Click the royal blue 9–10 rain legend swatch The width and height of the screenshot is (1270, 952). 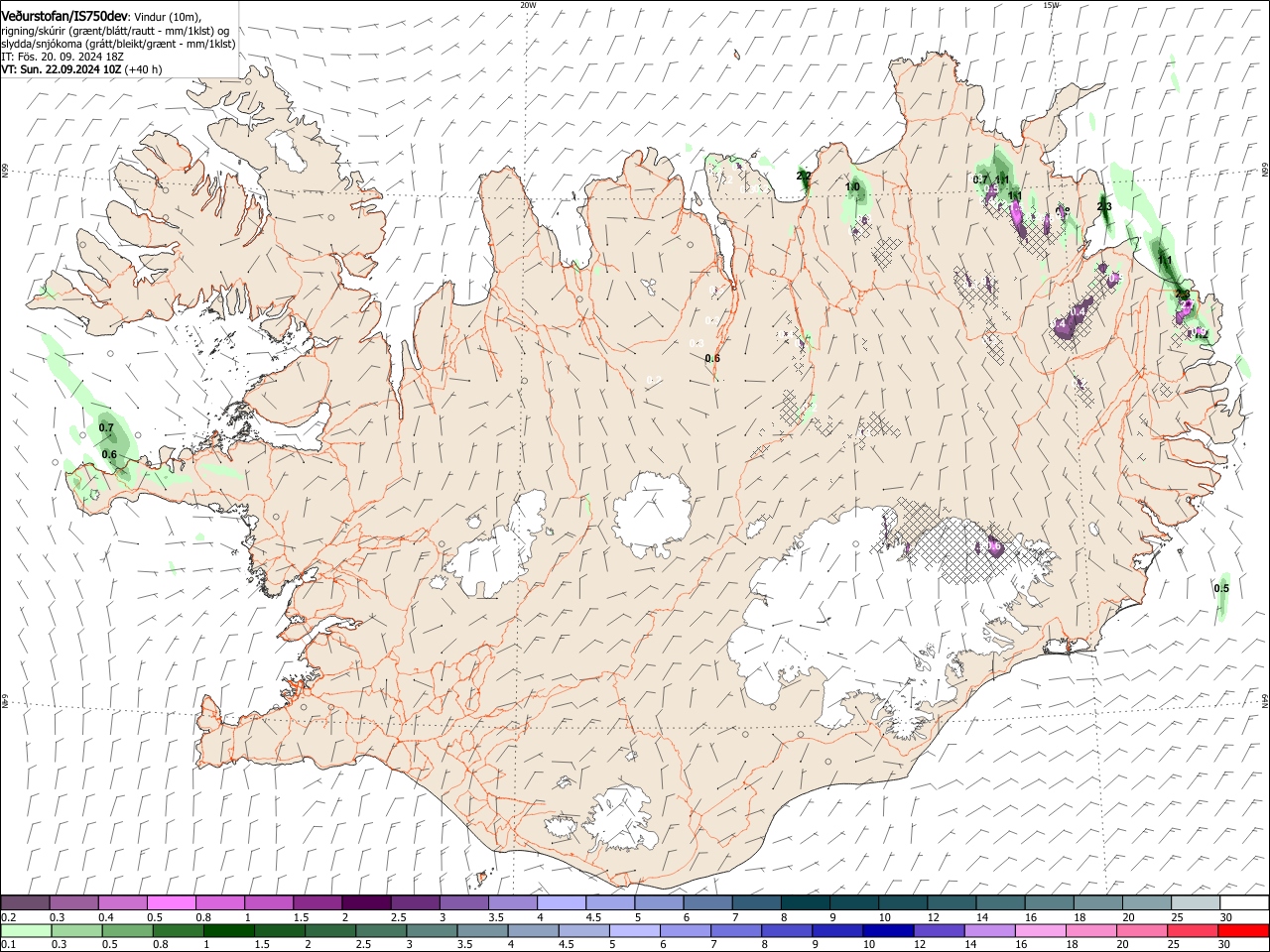(x=836, y=930)
